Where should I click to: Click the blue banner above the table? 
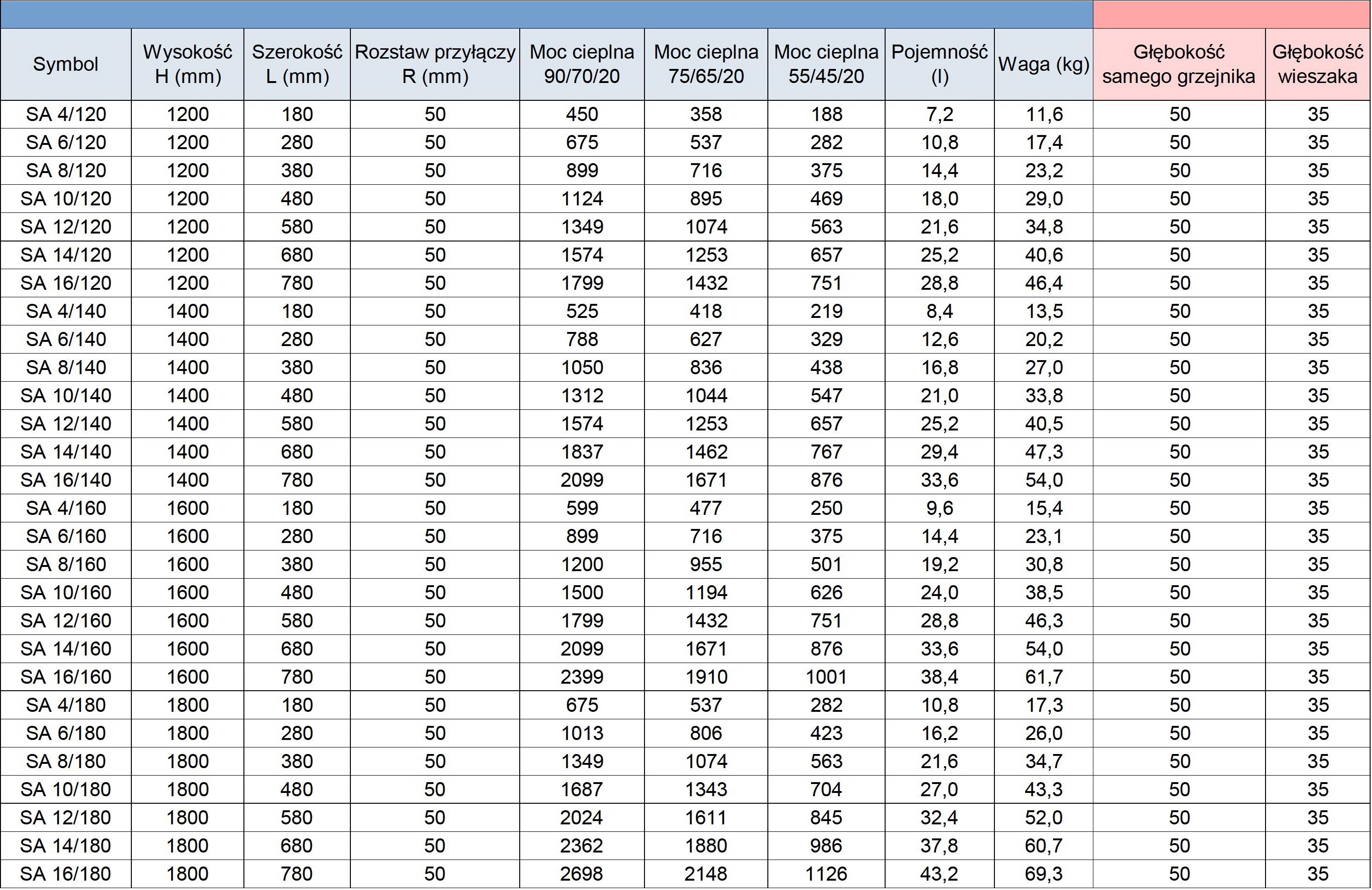click(546, 15)
